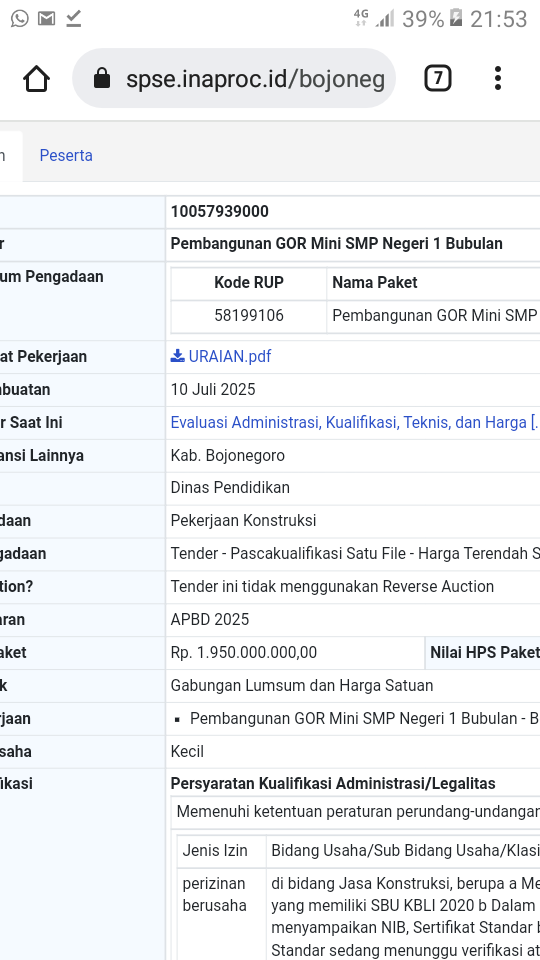Screen dimensions: 540x960
Task: Select the Pekerjaan Konstruksi value
Action: 244,521
